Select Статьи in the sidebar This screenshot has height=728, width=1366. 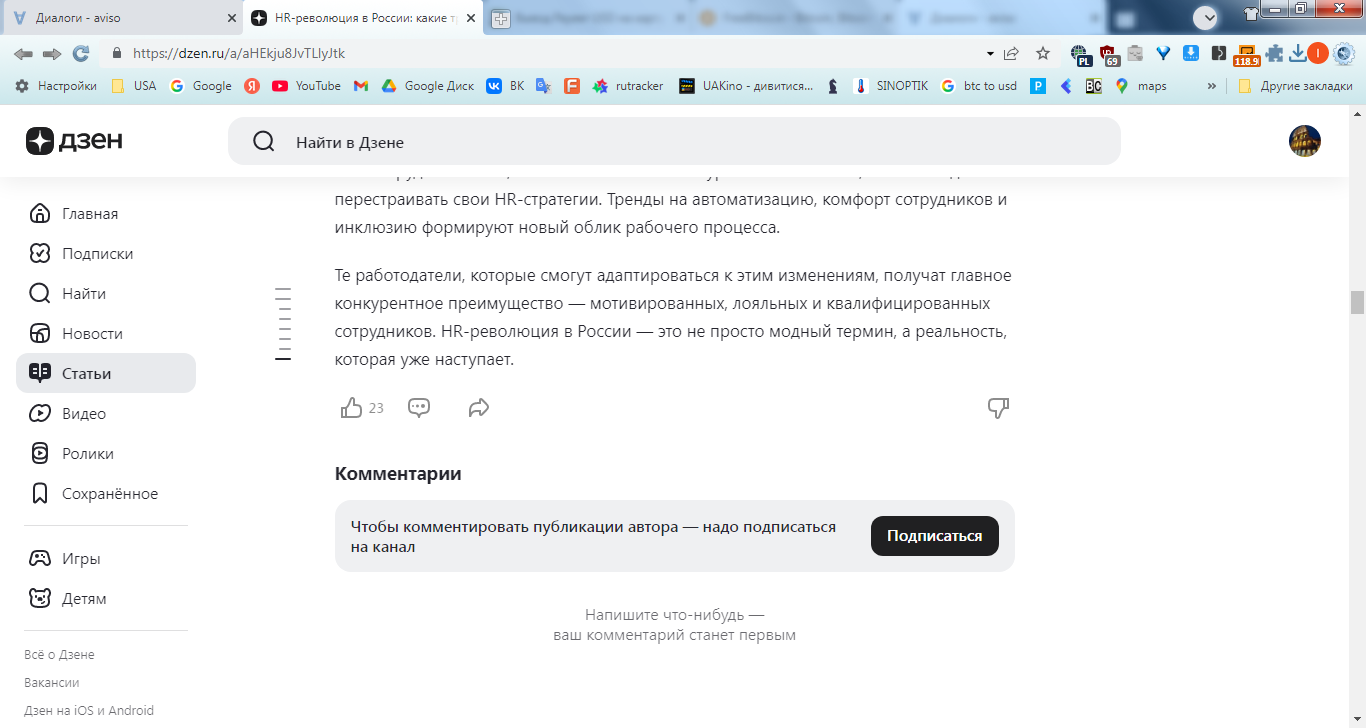tap(106, 373)
